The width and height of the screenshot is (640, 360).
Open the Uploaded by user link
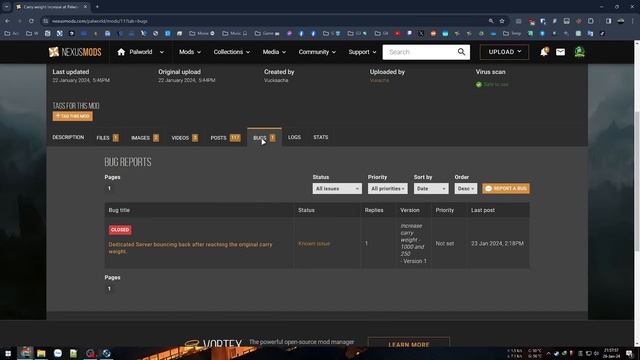pyautogui.click(x=379, y=80)
